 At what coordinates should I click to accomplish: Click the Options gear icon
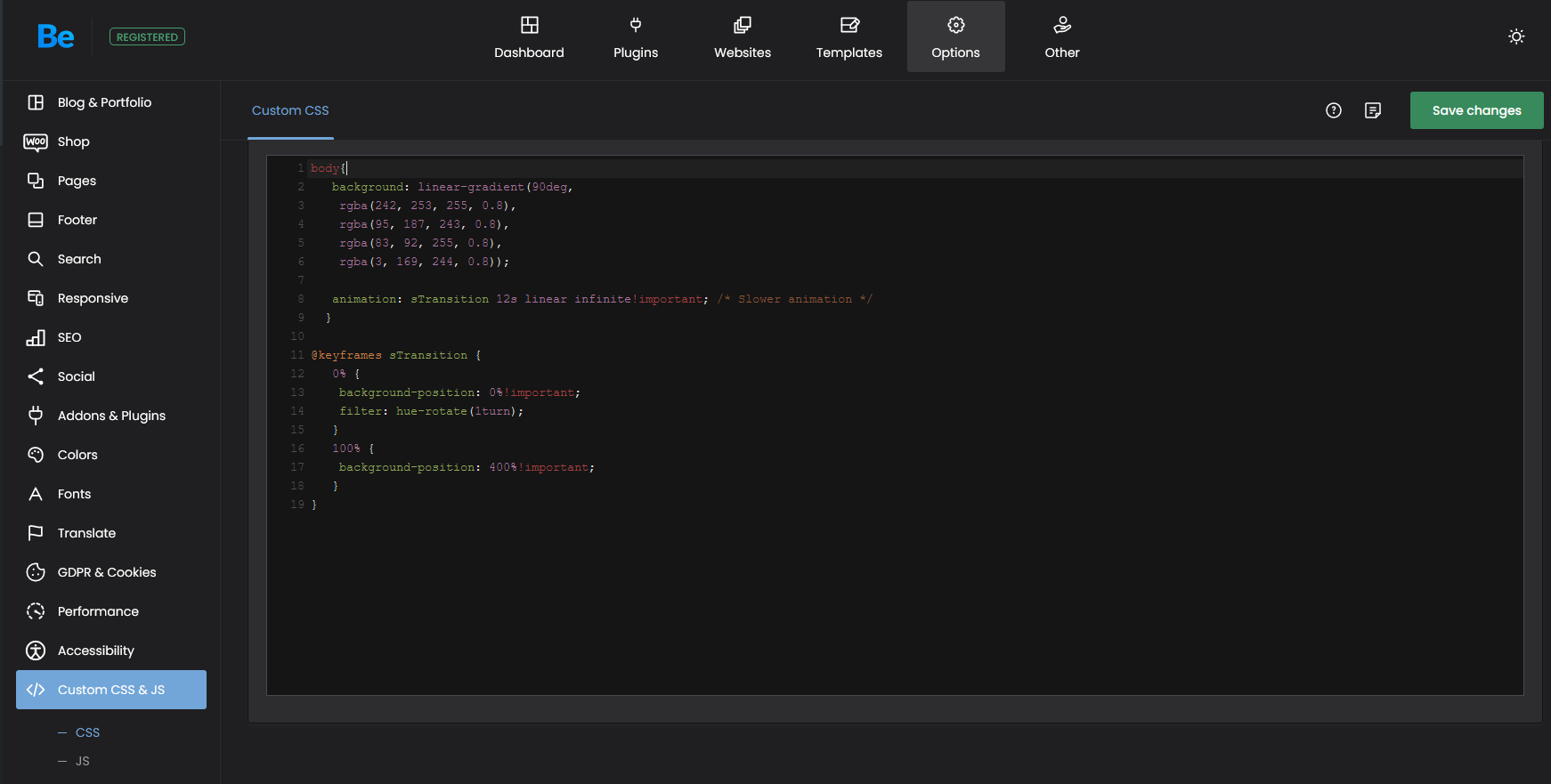point(956,25)
